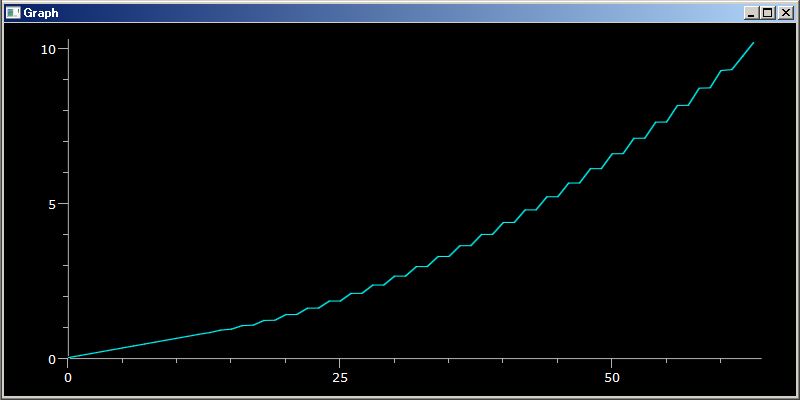
Task: Click the x-axis label 25
Action: [x=340, y=378]
